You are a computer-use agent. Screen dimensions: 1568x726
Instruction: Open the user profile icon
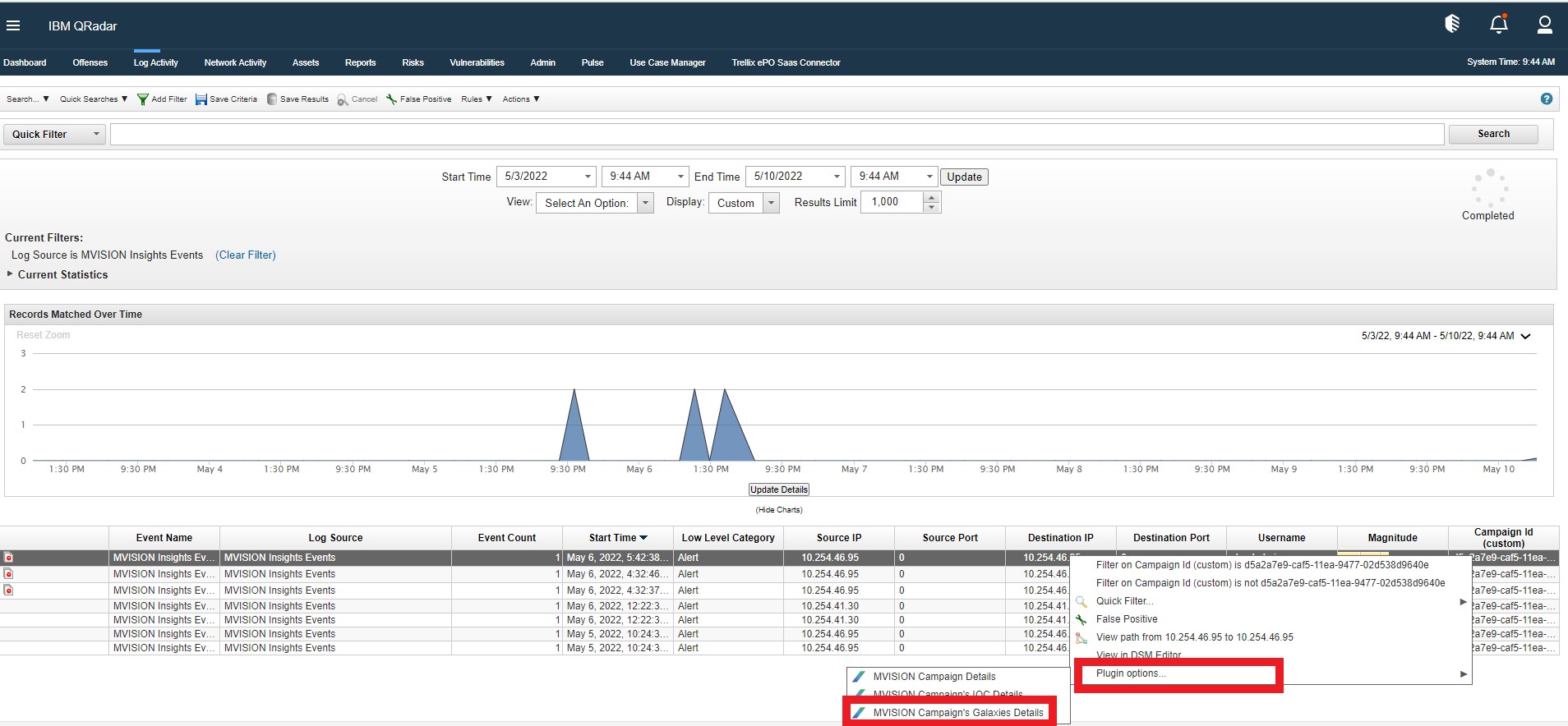tap(1545, 25)
